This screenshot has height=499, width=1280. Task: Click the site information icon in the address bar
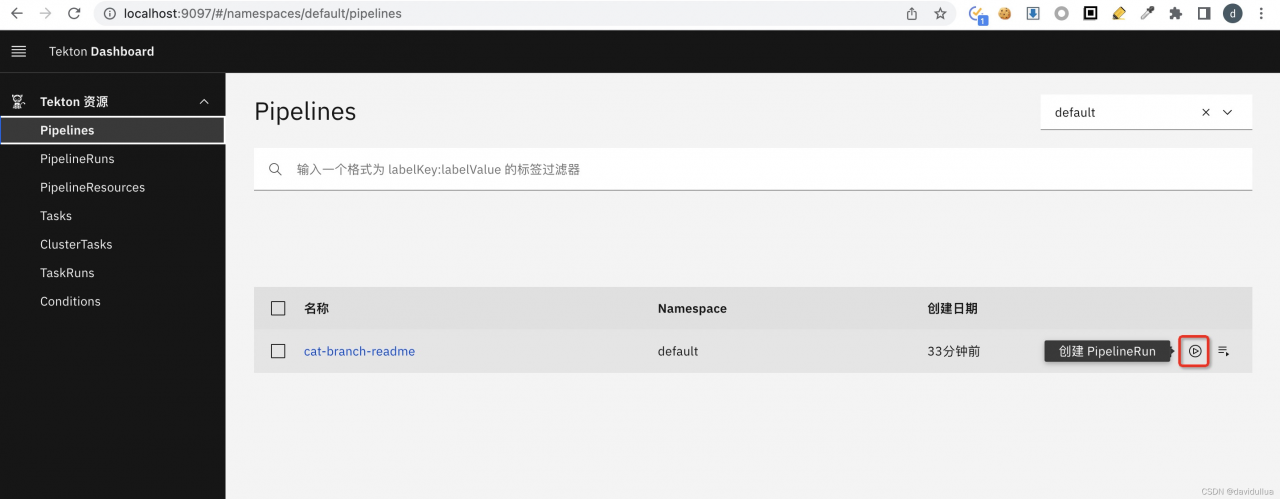(x=110, y=14)
